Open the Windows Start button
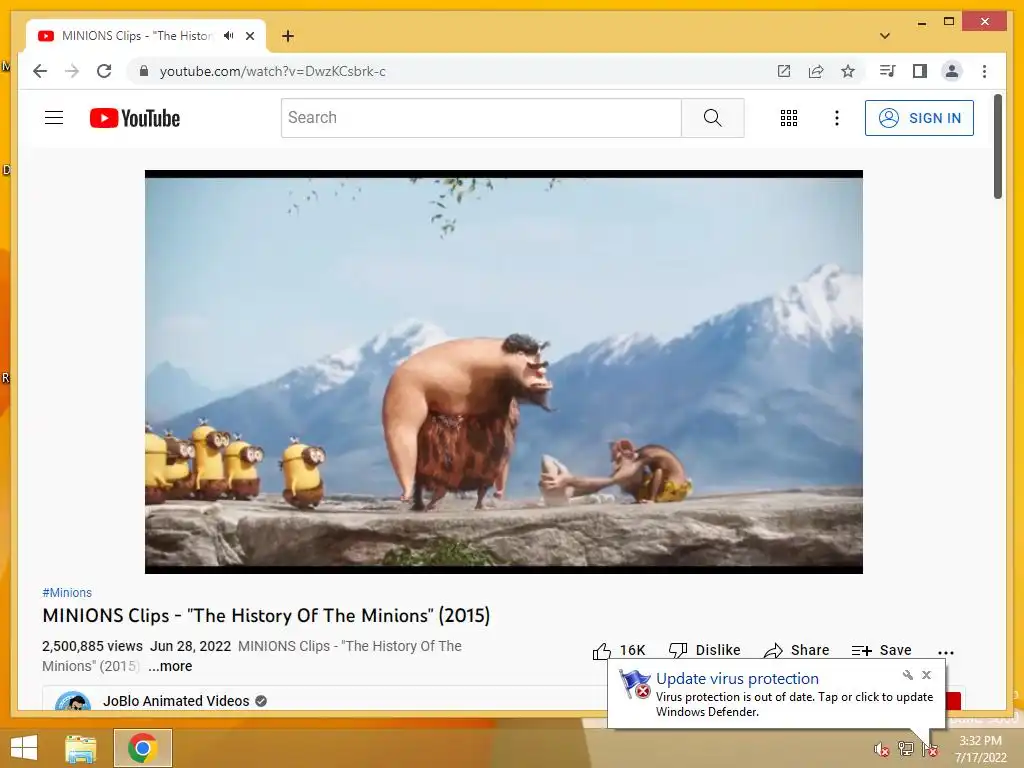Viewport: 1024px width, 768px height. pyautogui.click(x=24, y=748)
